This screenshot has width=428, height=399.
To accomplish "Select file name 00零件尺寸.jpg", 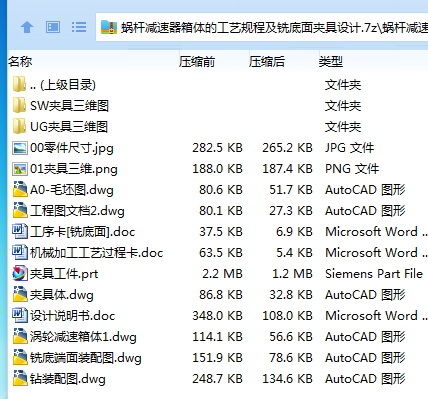I will click(72, 148).
